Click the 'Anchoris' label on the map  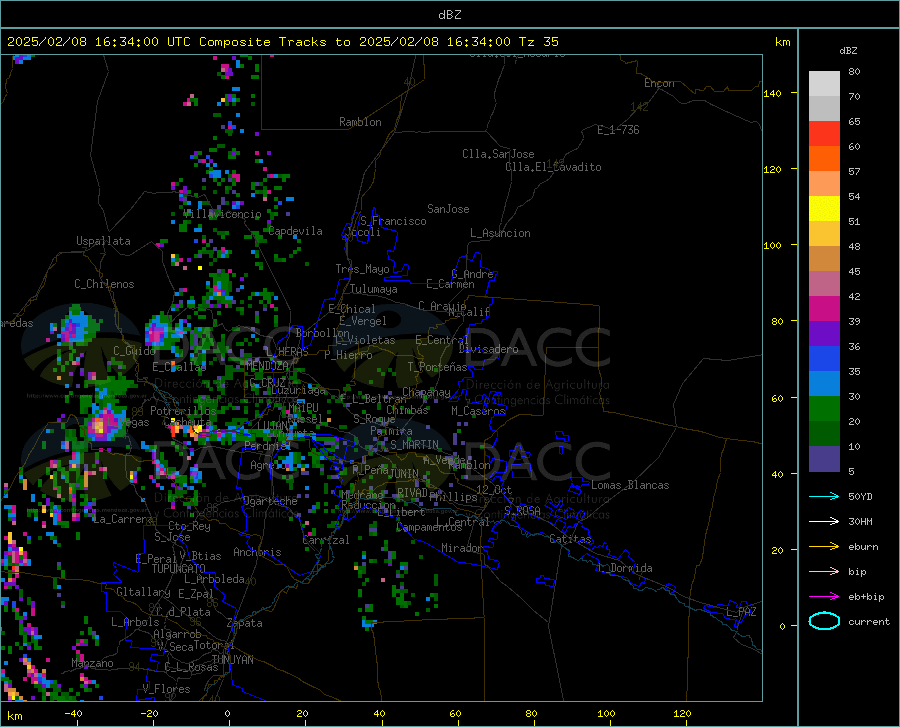click(x=257, y=552)
